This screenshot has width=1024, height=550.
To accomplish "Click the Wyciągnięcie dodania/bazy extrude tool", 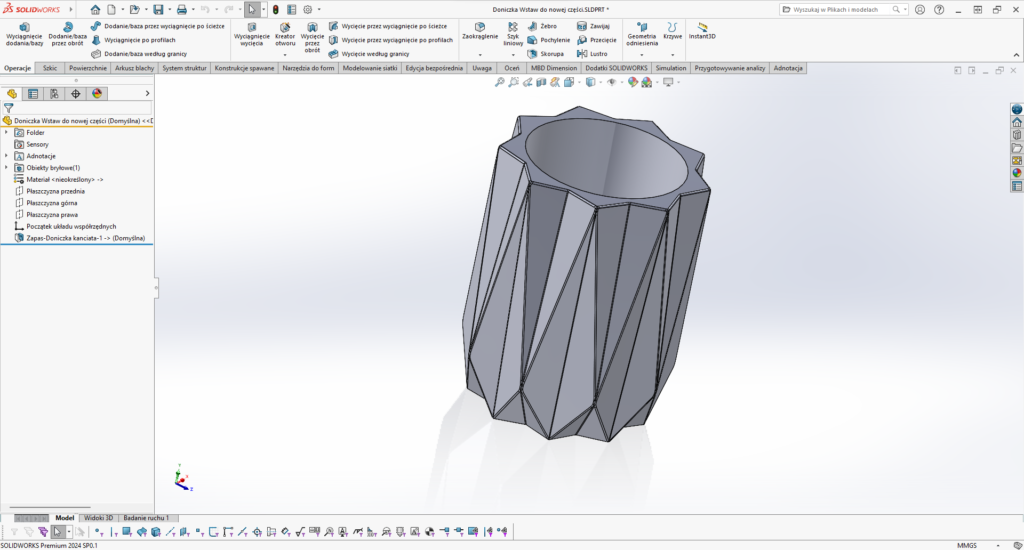I will click(x=24, y=35).
